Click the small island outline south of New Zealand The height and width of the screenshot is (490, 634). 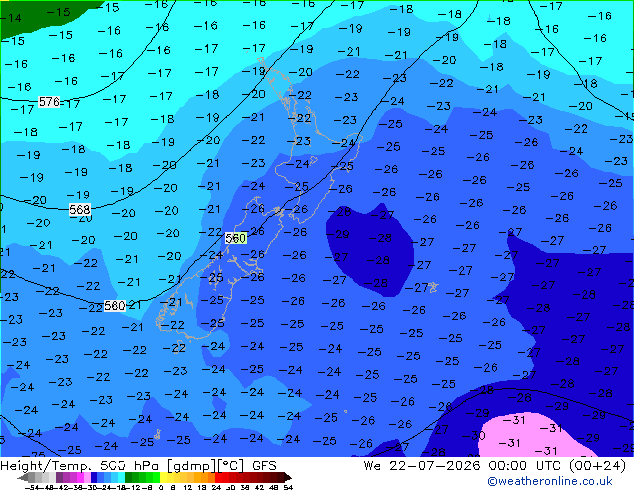pyautogui.click(x=157, y=434)
